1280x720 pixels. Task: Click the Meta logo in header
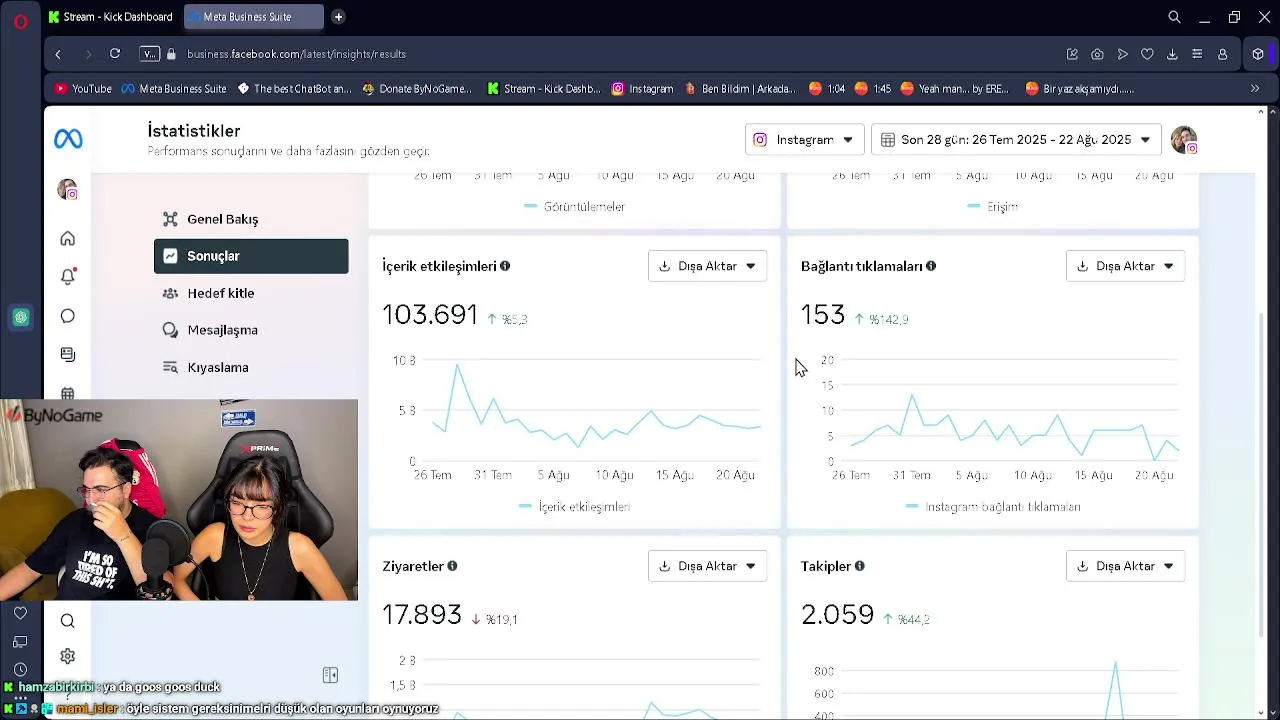tap(68, 139)
